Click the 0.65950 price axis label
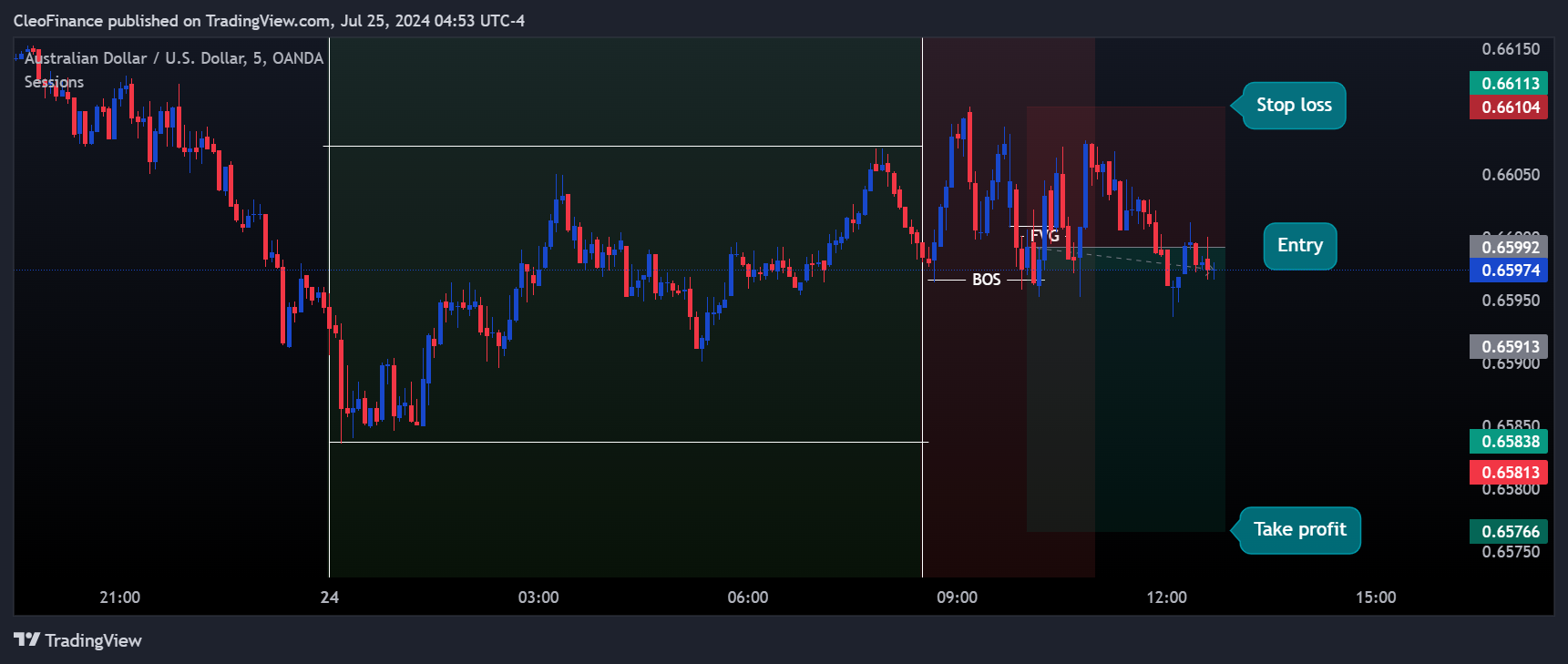This screenshot has width=1568, height=664. point(1511,301)
